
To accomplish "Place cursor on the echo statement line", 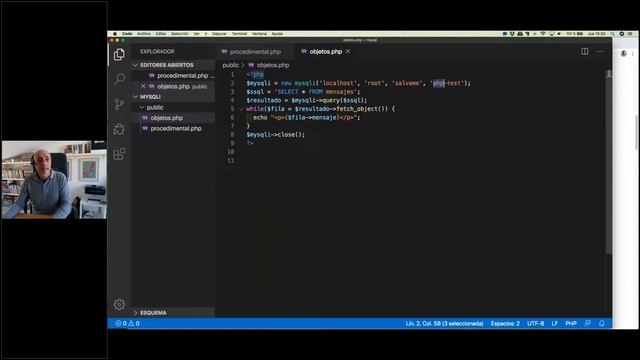I will 307,118.
